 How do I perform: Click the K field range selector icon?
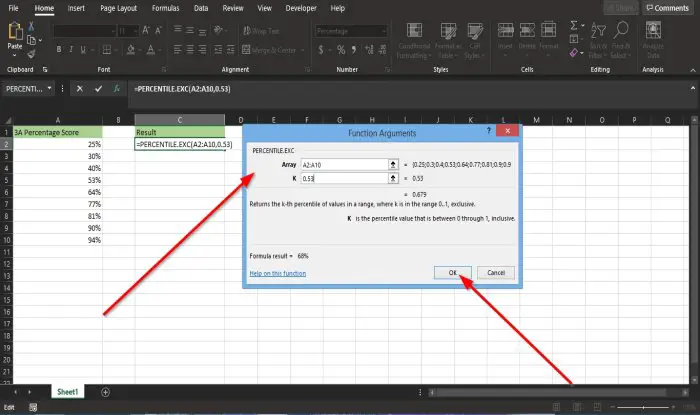pos(393,178)
